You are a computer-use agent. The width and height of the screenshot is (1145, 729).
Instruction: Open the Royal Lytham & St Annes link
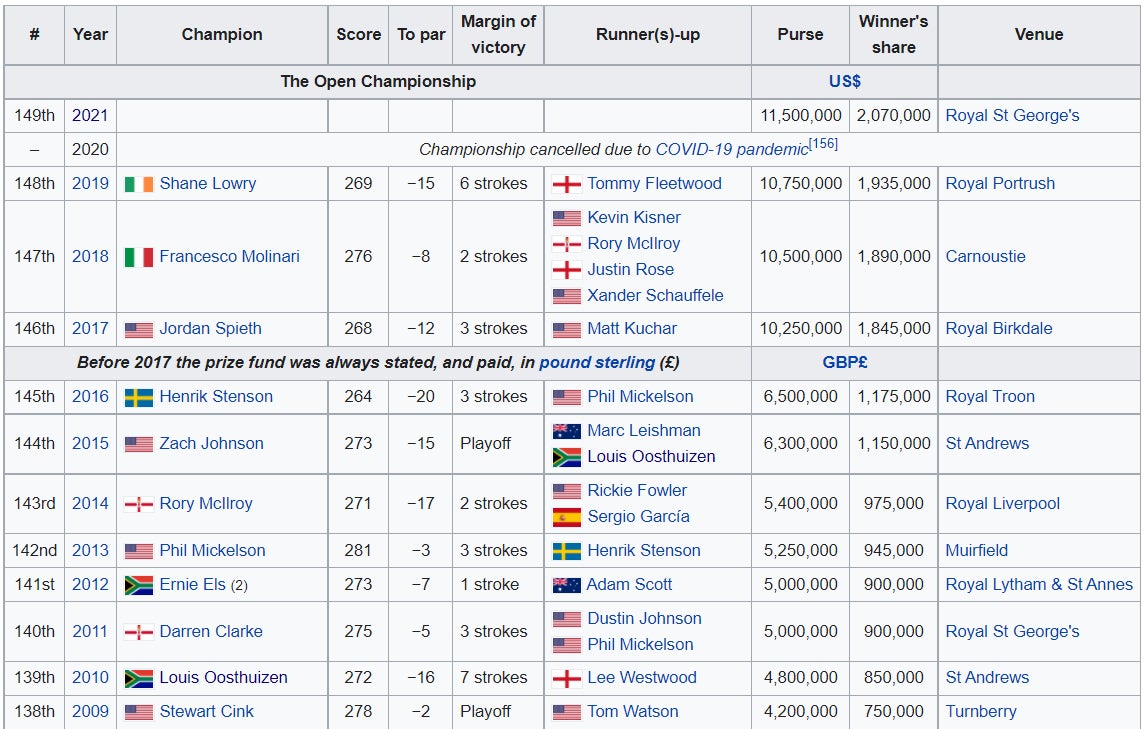point(1038,584)
